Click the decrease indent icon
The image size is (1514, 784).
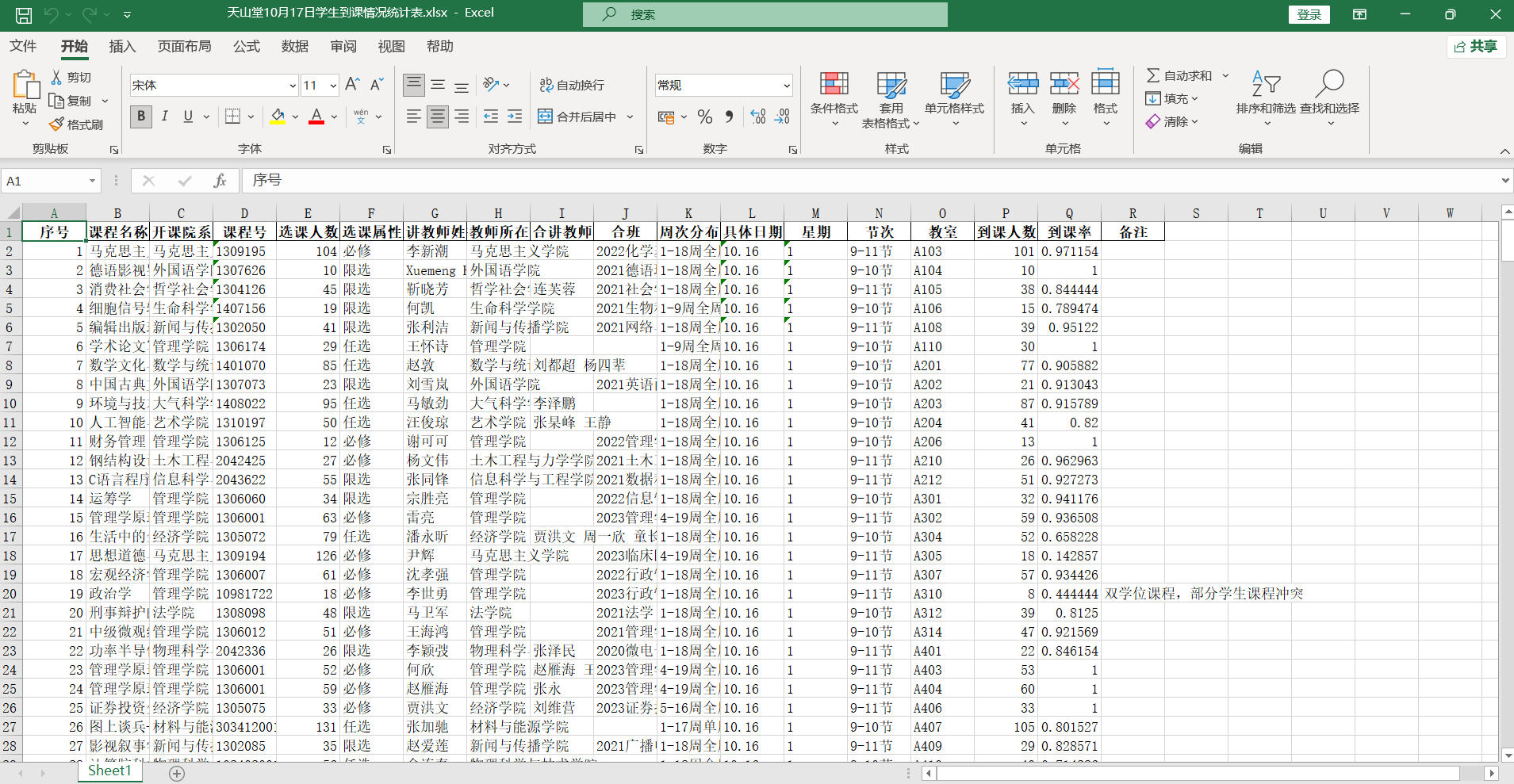[491, 117]
